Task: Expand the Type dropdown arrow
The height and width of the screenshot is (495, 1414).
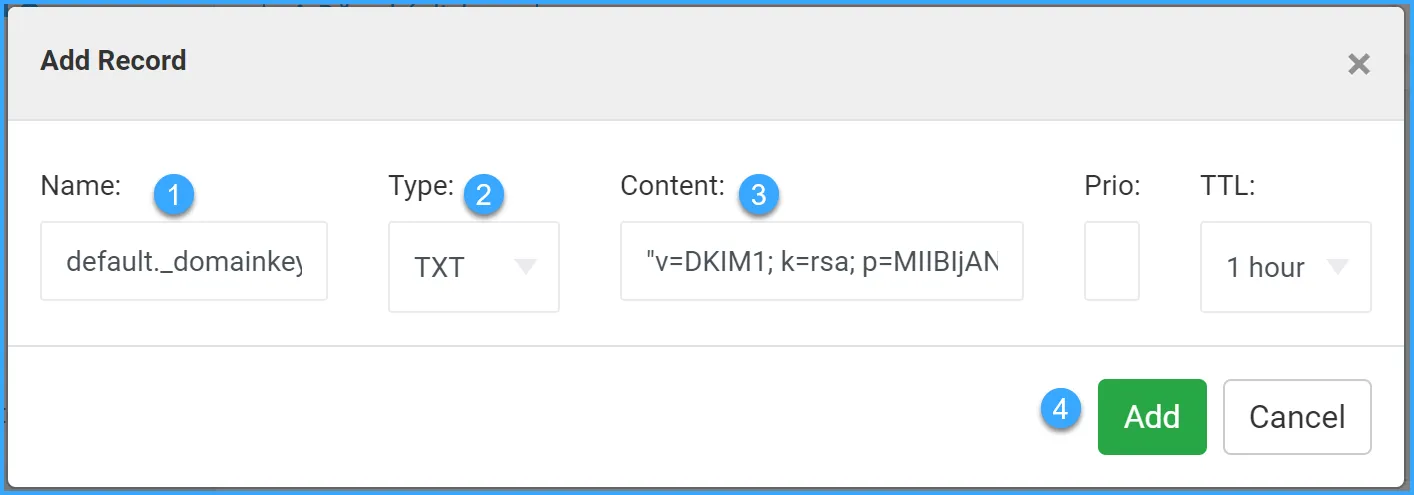Action: click(525, 266)
